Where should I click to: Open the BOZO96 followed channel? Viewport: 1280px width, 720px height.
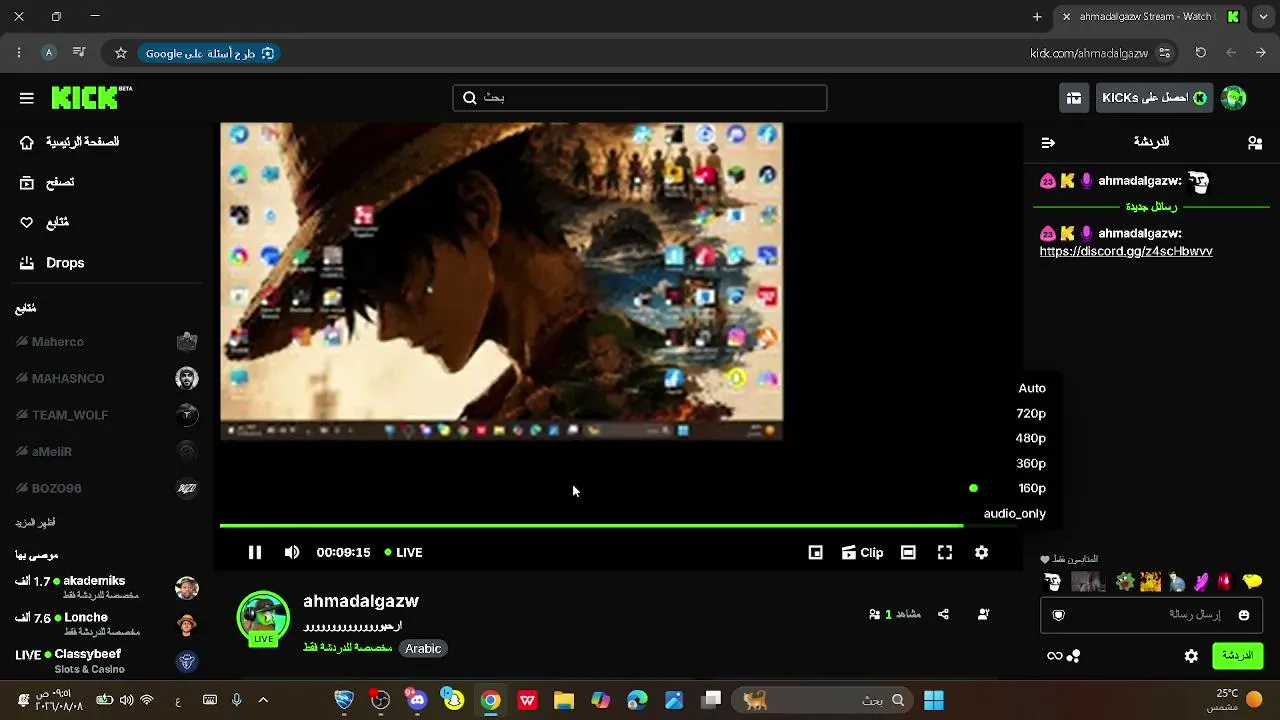(x=106, y=488)
